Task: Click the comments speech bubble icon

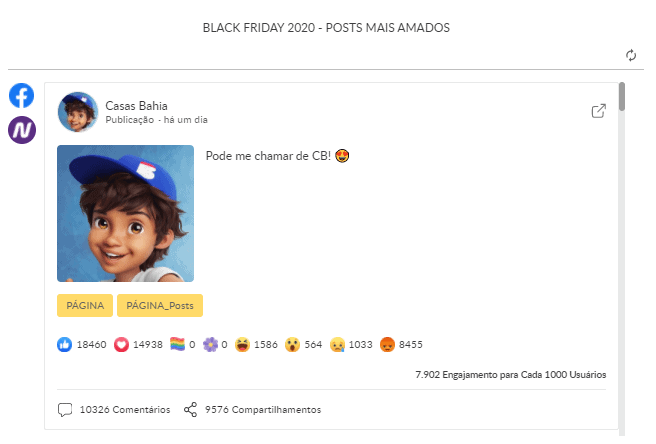Action: (65, 409)
